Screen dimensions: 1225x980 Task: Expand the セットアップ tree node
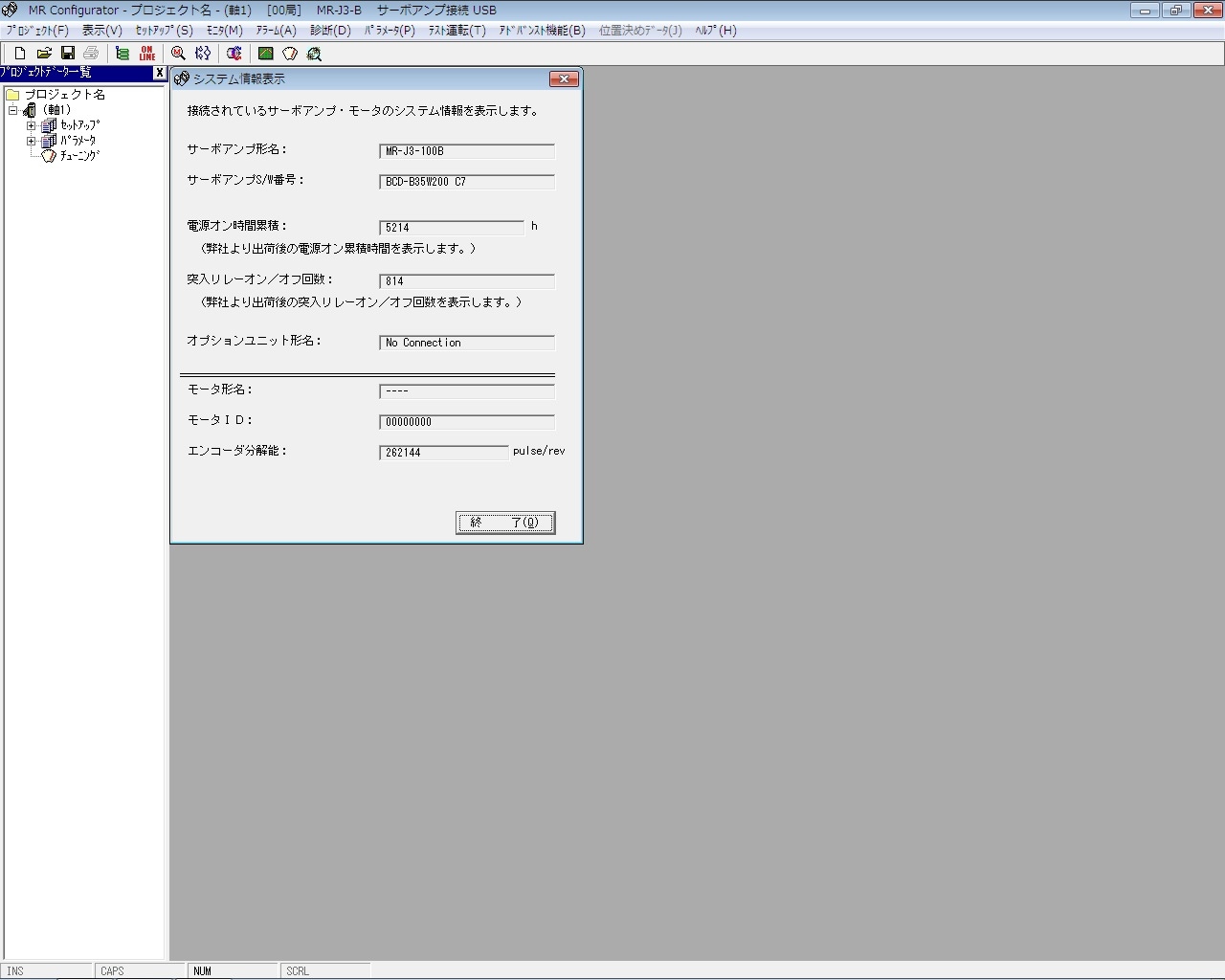pos(31,125)
